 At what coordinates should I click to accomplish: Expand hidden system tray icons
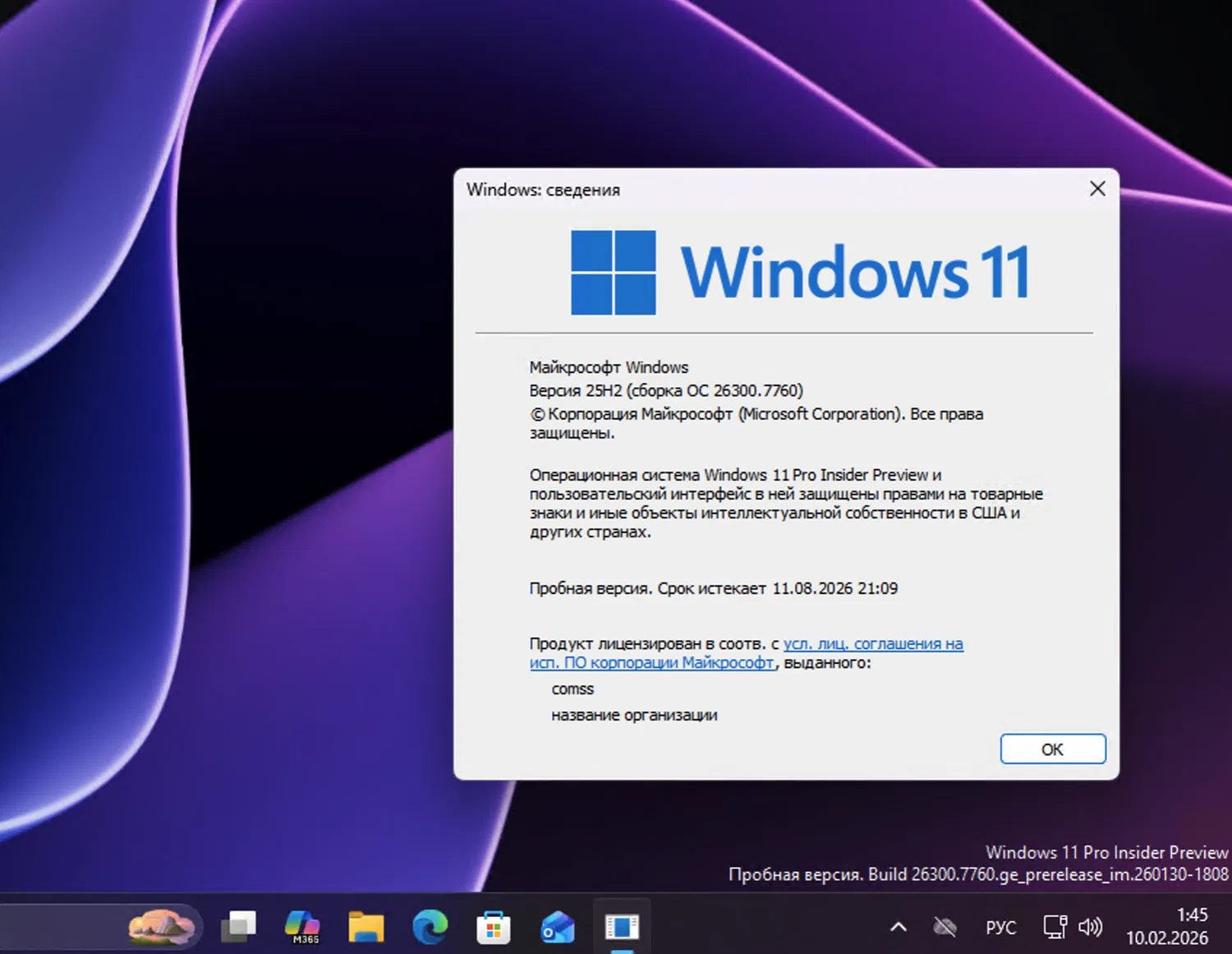pyautogui.click(x=897, y=926)
